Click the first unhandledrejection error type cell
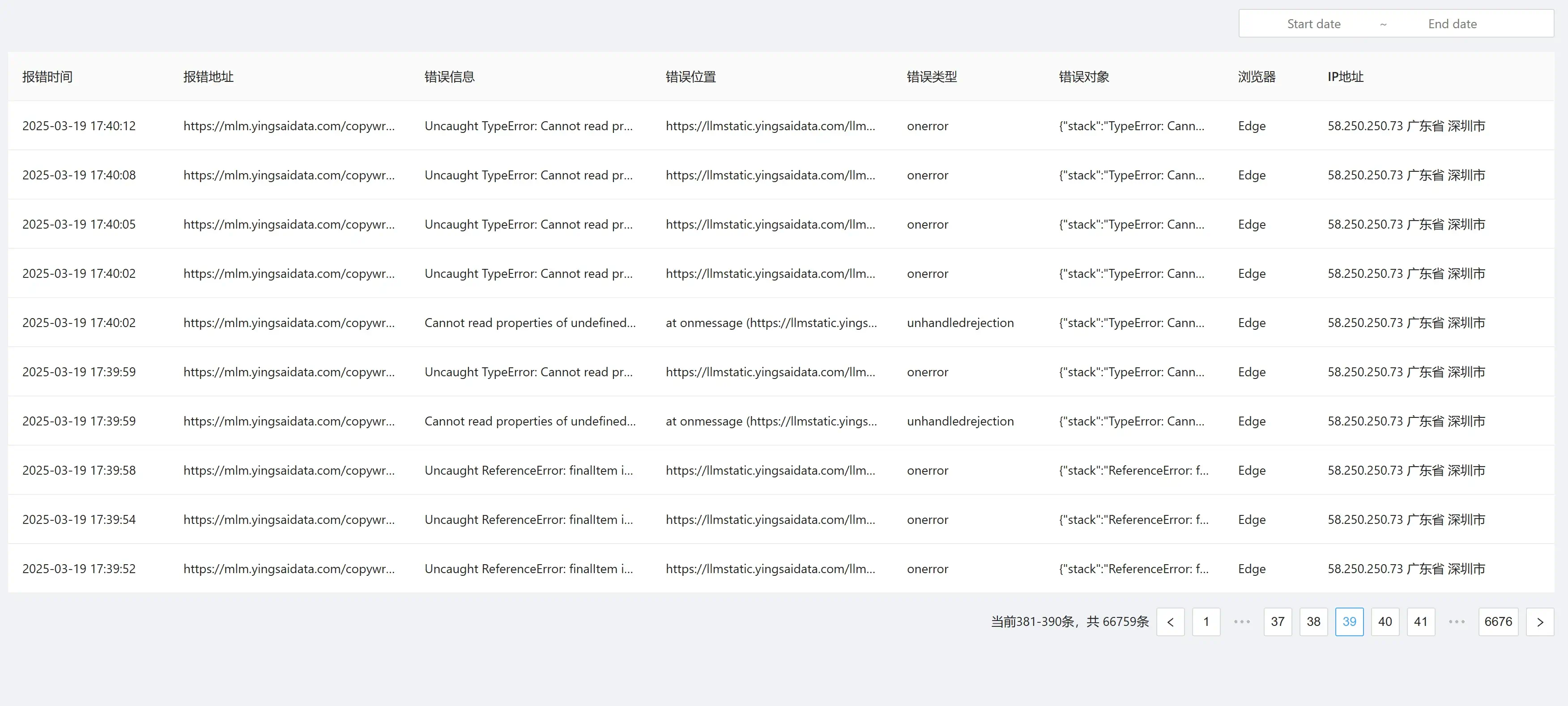This screenshot has height=706, width=1568. (x=960, y=323)
